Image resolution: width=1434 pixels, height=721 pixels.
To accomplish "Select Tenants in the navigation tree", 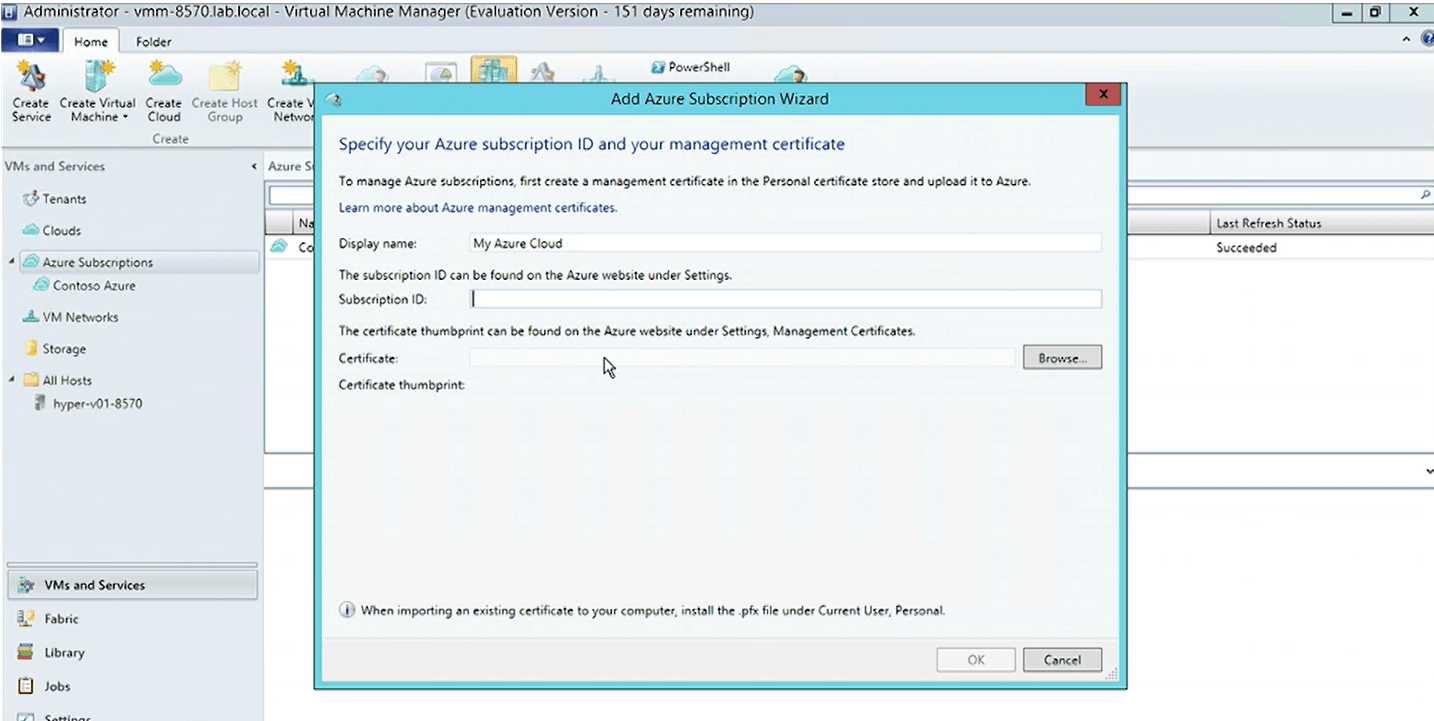I will pos(64,199).
